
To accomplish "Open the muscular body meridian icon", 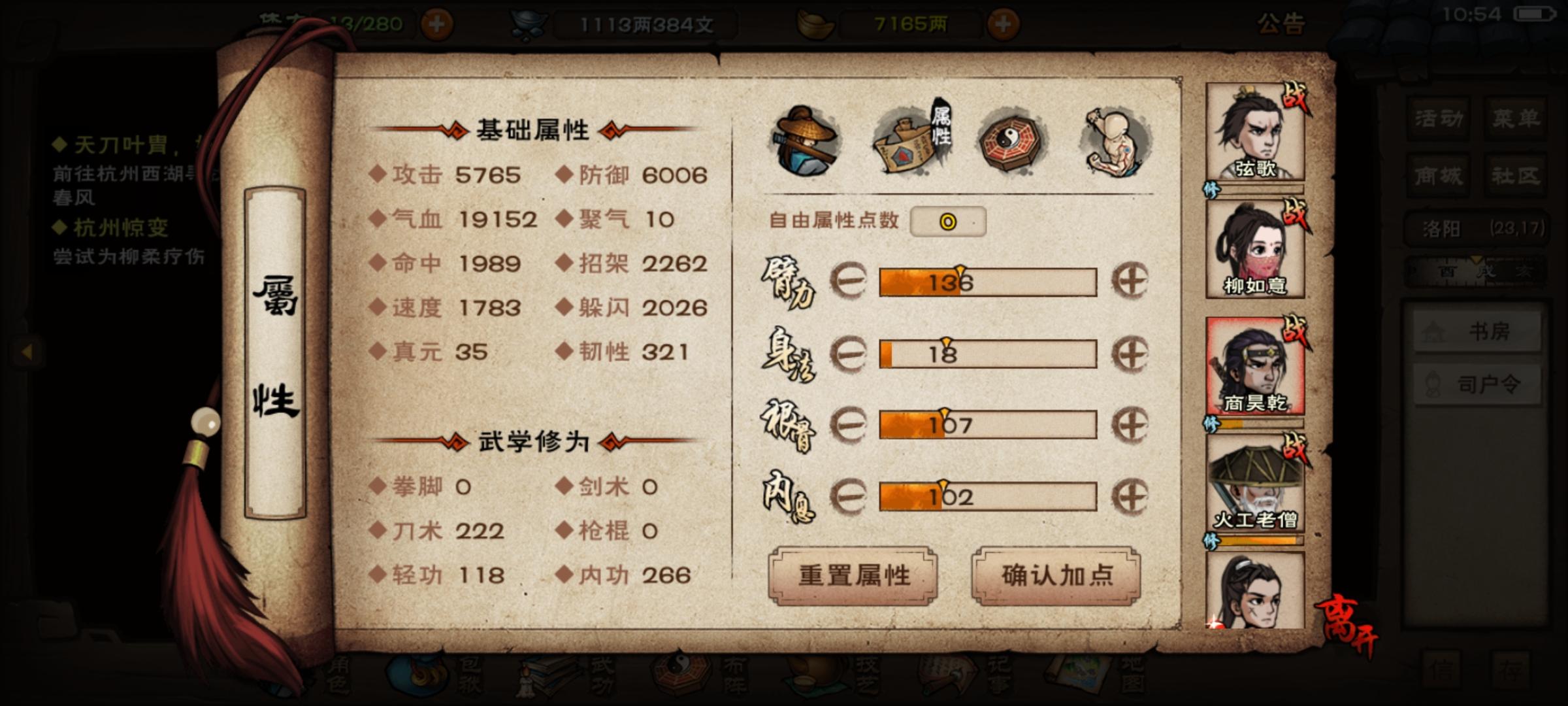I will click(x=1117, y=141).
